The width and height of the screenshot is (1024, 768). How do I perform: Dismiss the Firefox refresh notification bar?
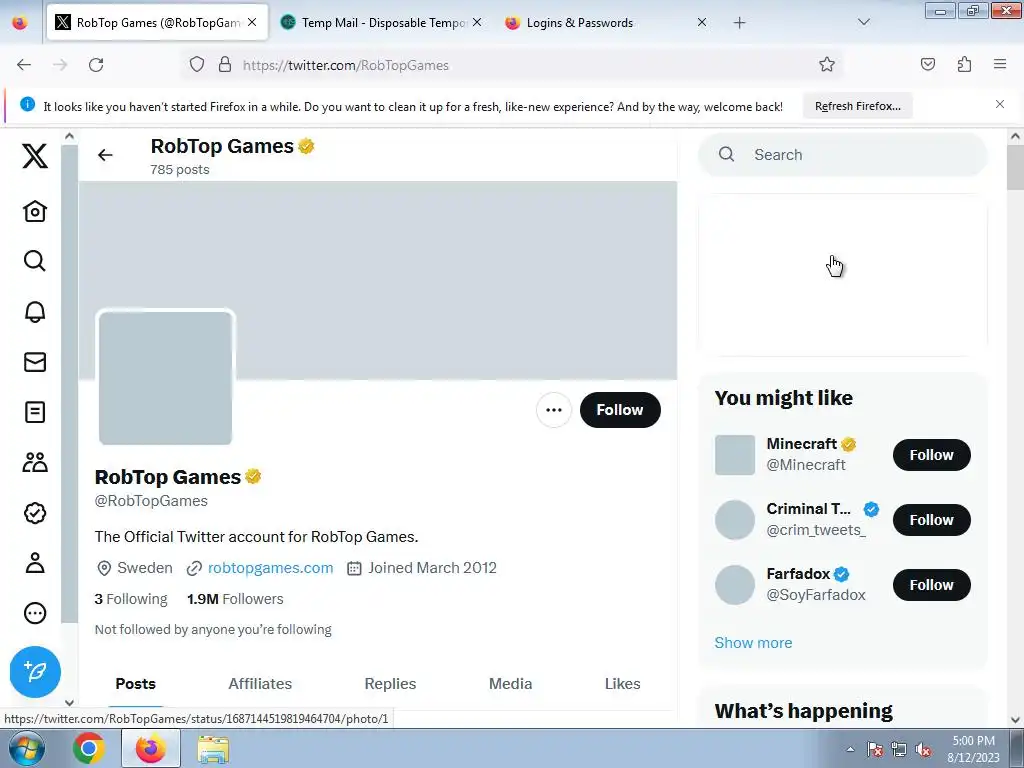pyautogui.click(x=1000, y=104)
